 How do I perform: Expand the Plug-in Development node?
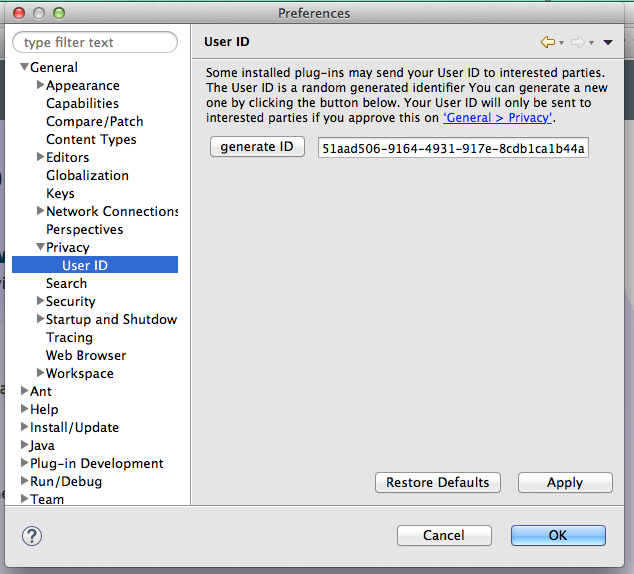tap(24, 462)
